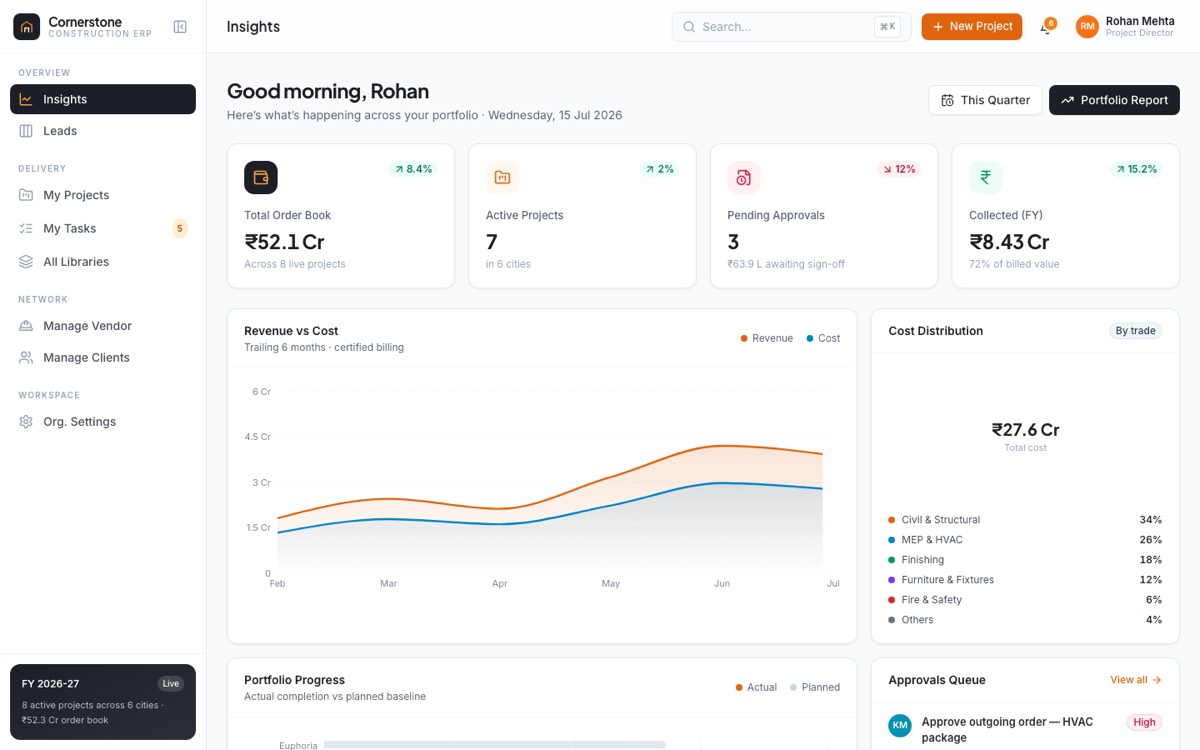Click View all in Approvals Queue
The image size is (1200, 750).
pyautogui.click(x=1135, y=680)
